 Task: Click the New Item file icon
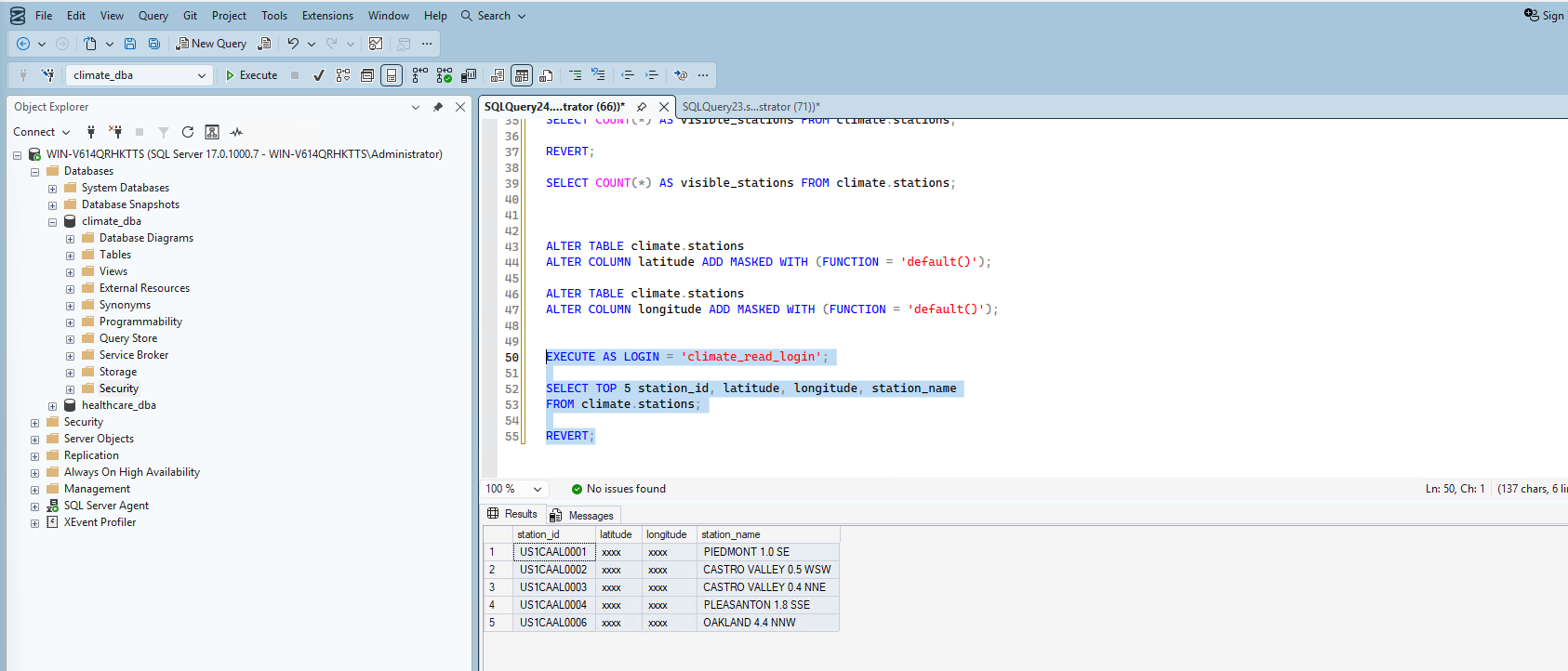click(90, 44)
